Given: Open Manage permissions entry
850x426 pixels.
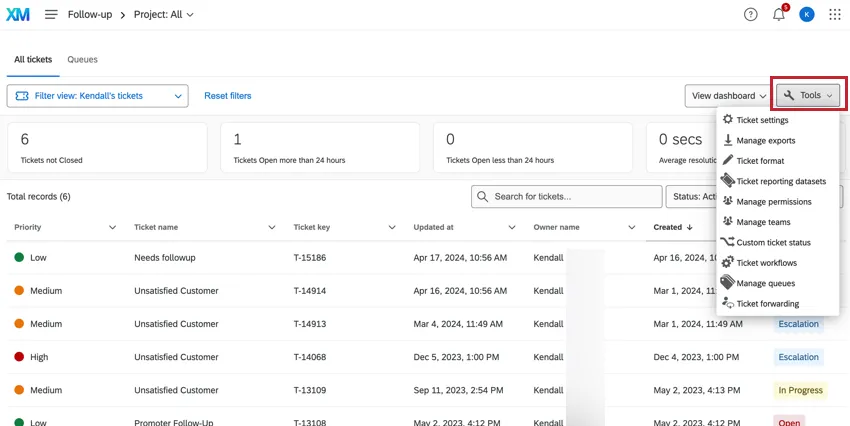Looking at the screenshot, I should pos(773,202).
